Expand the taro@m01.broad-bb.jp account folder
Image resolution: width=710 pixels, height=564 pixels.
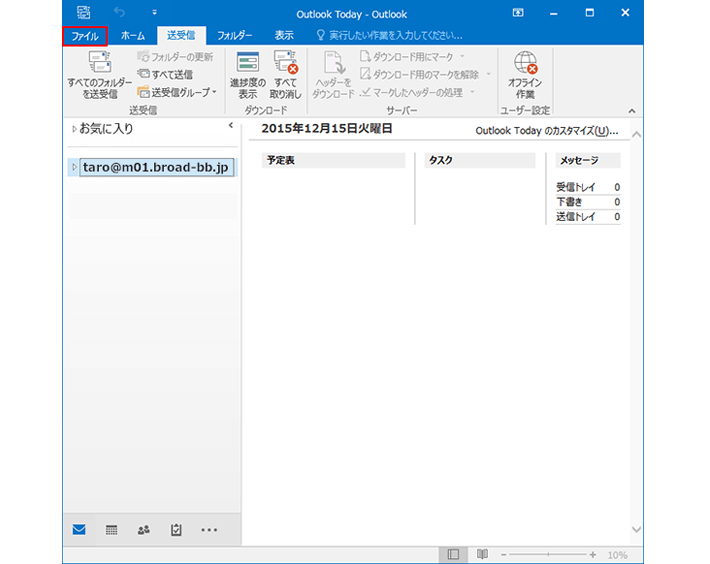click(x=74, y=166)
